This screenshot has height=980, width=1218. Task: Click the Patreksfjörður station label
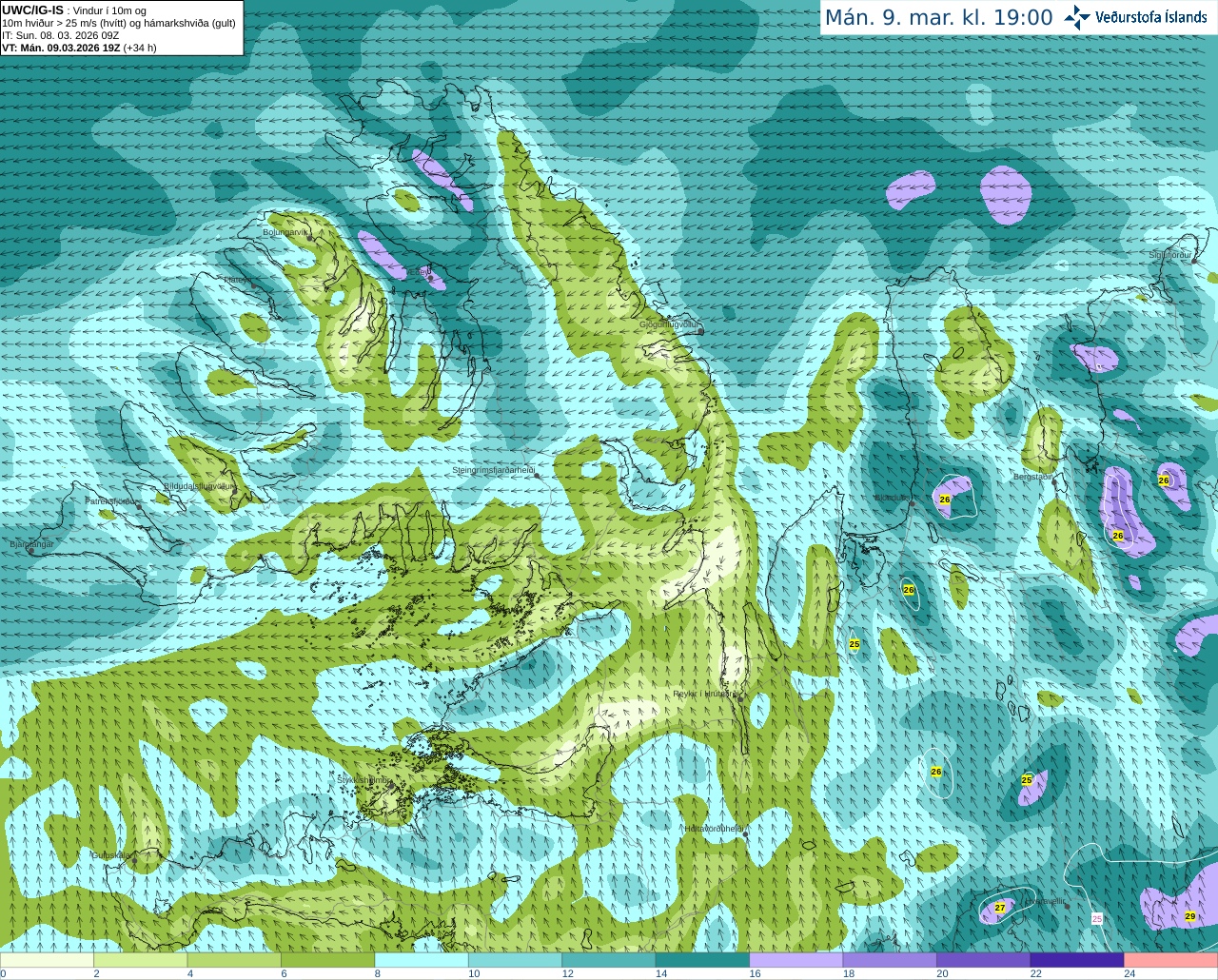click(112, 500)
